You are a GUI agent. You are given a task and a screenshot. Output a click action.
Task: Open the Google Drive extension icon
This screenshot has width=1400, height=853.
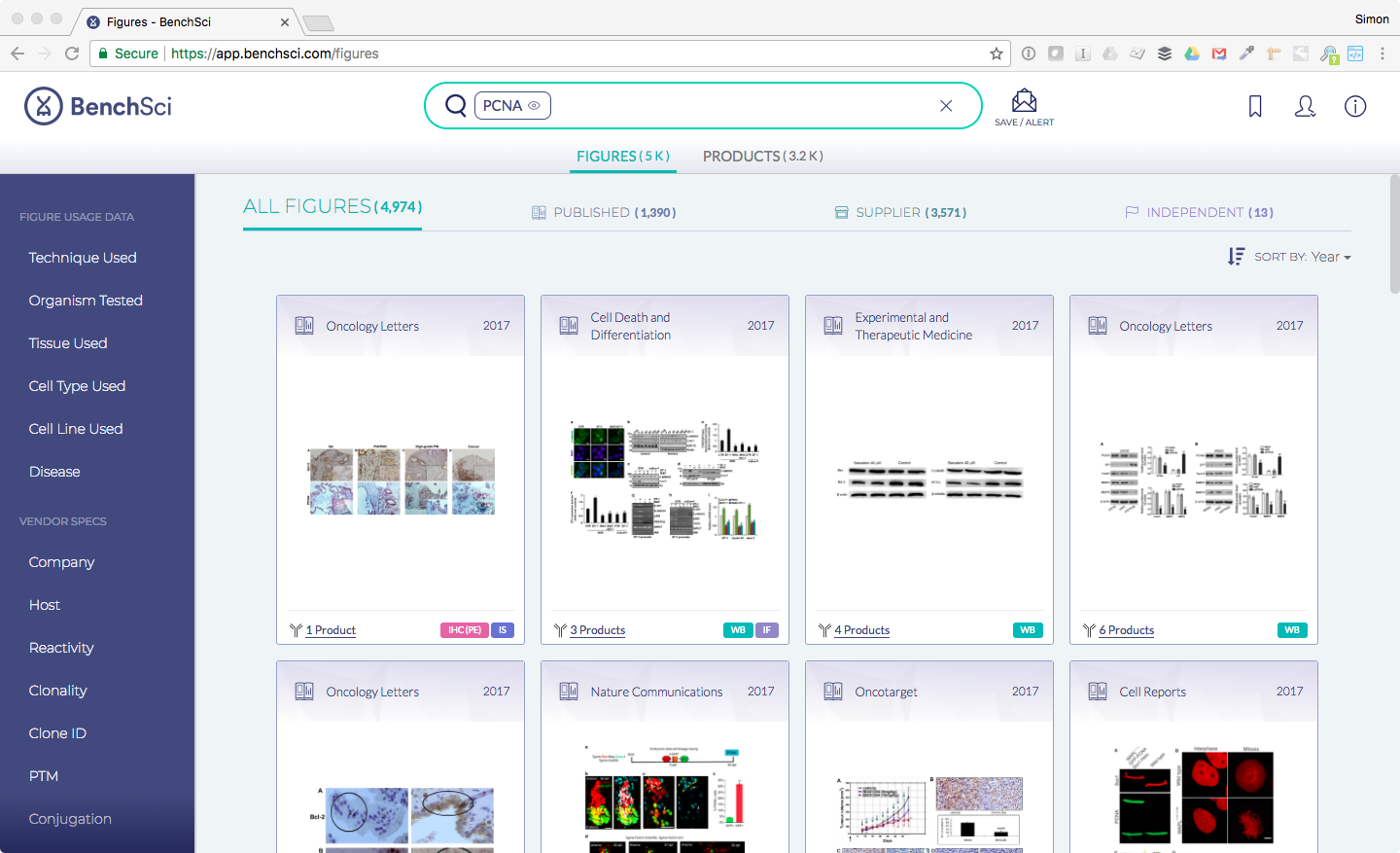(x=1192, y=53)
